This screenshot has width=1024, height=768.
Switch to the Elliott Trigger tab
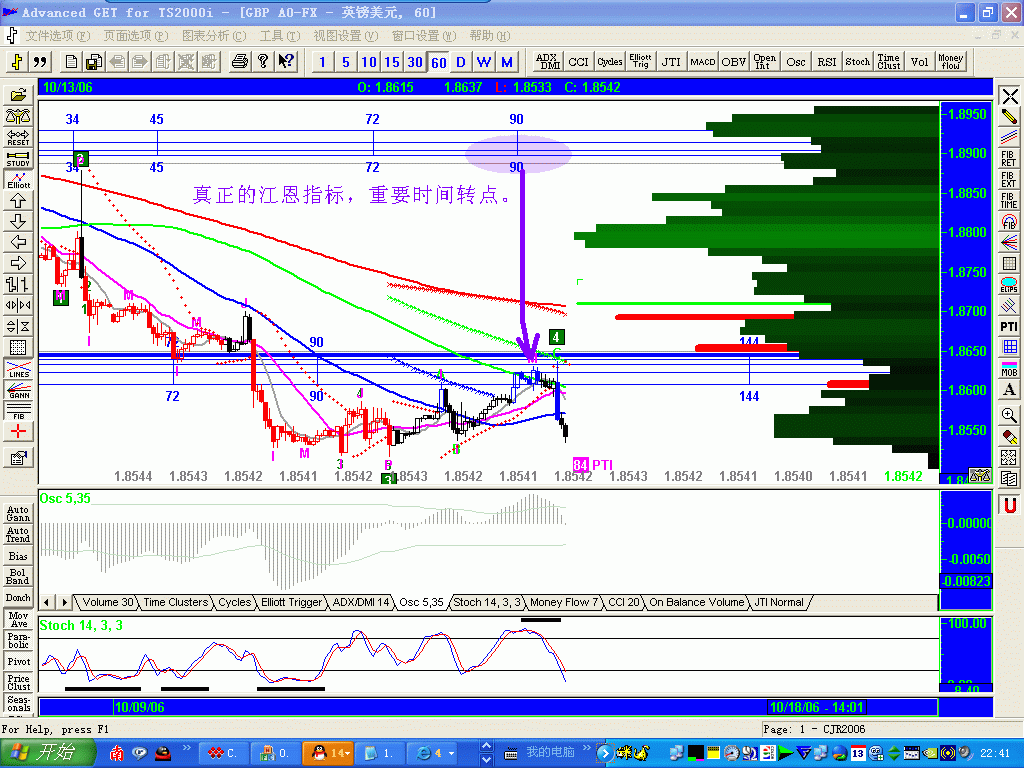(291, 602)
